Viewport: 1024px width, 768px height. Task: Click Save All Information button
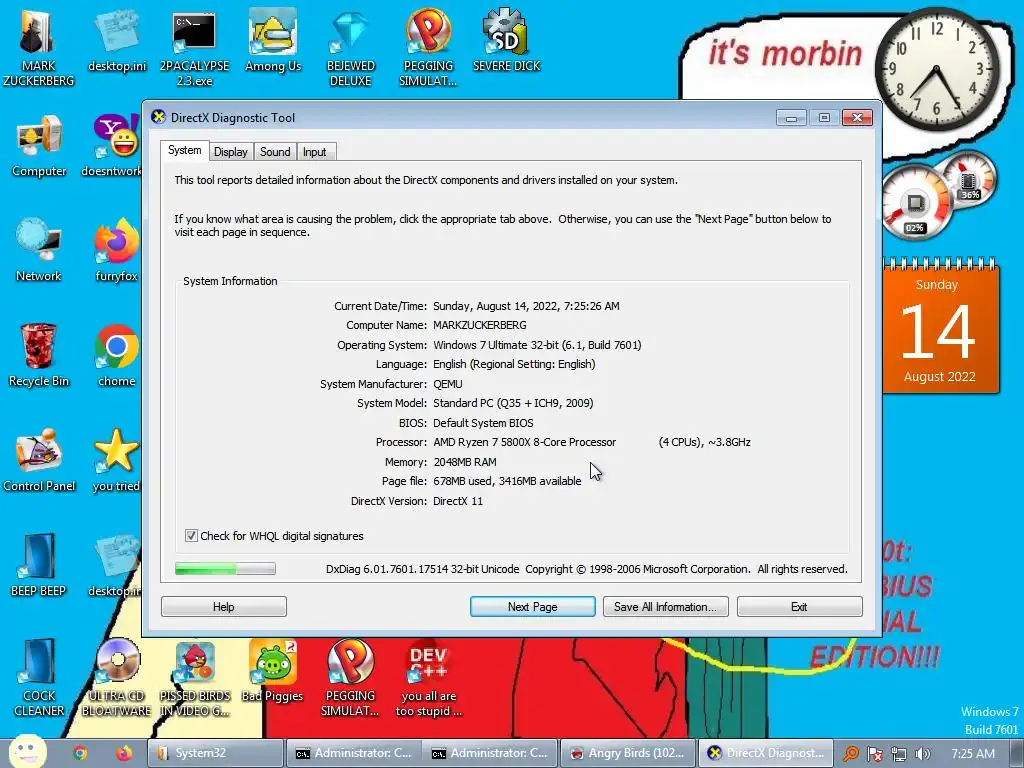pyautogui.click(x=665, y=607)
